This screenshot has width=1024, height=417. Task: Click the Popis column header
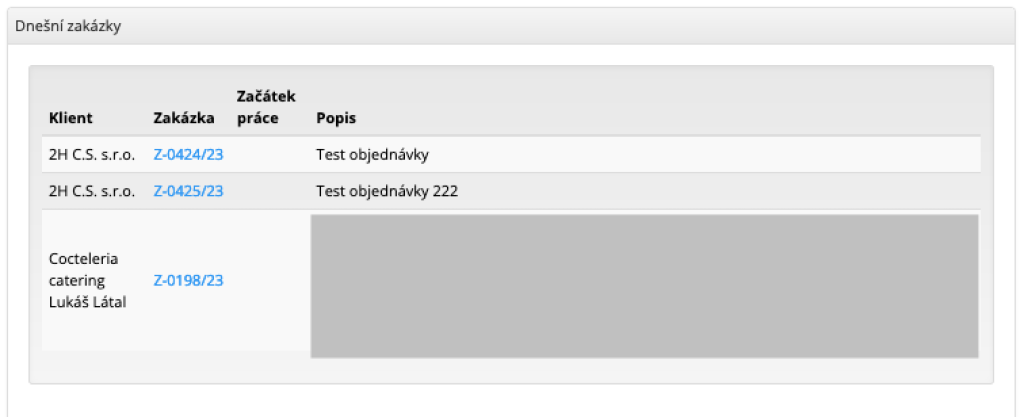click(x=336, y=118)
